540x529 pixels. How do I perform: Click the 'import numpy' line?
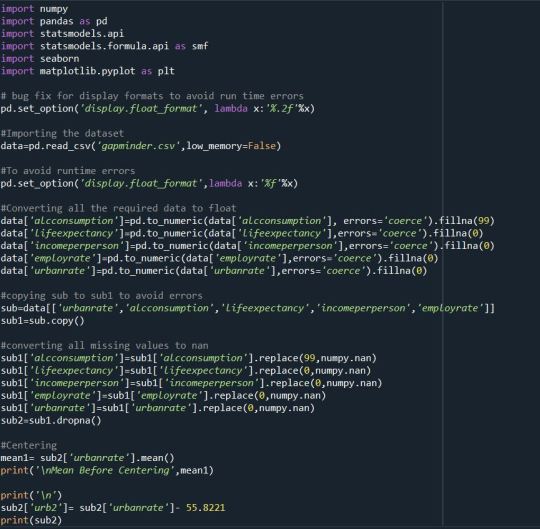pos(34,9)
